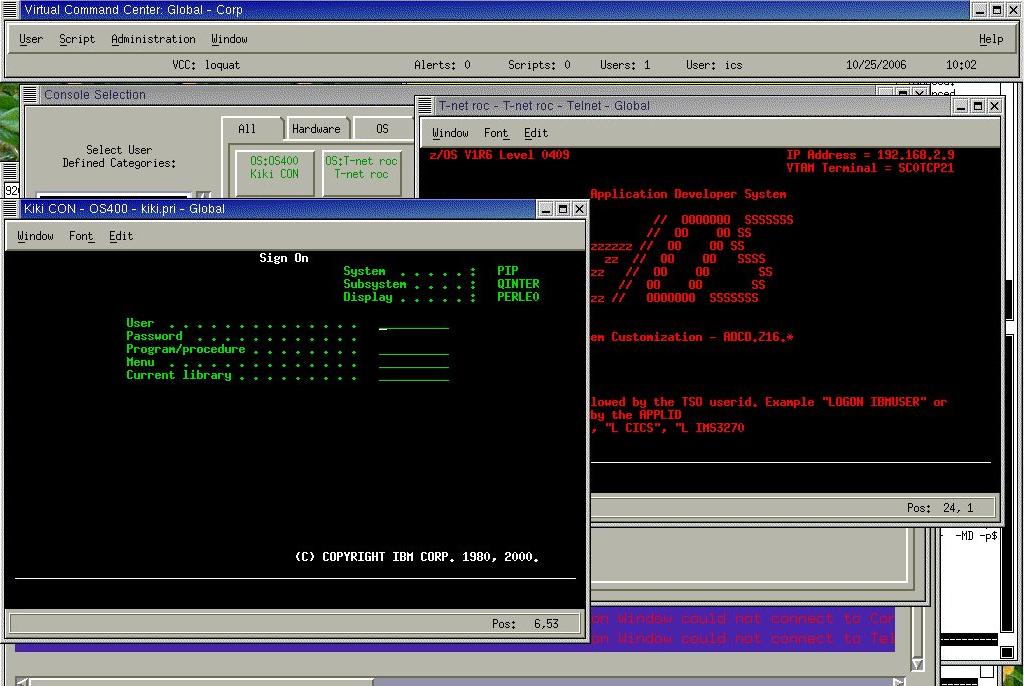The width and height of the screenshot is (1024, 686).
Task: Open the Help menu
Action: point(991,39)
